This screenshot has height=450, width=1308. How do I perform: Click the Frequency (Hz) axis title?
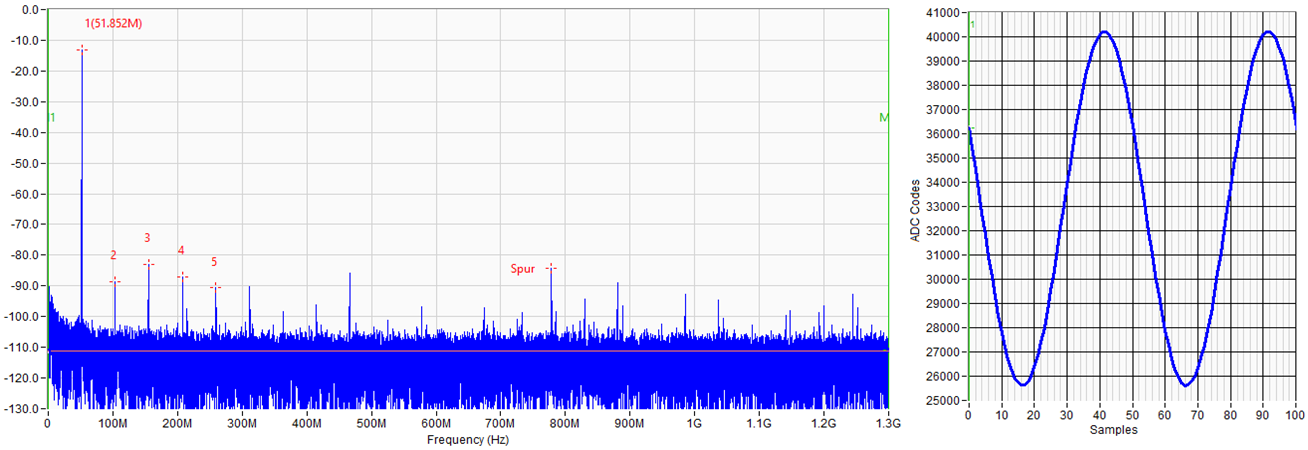[468, 440]
